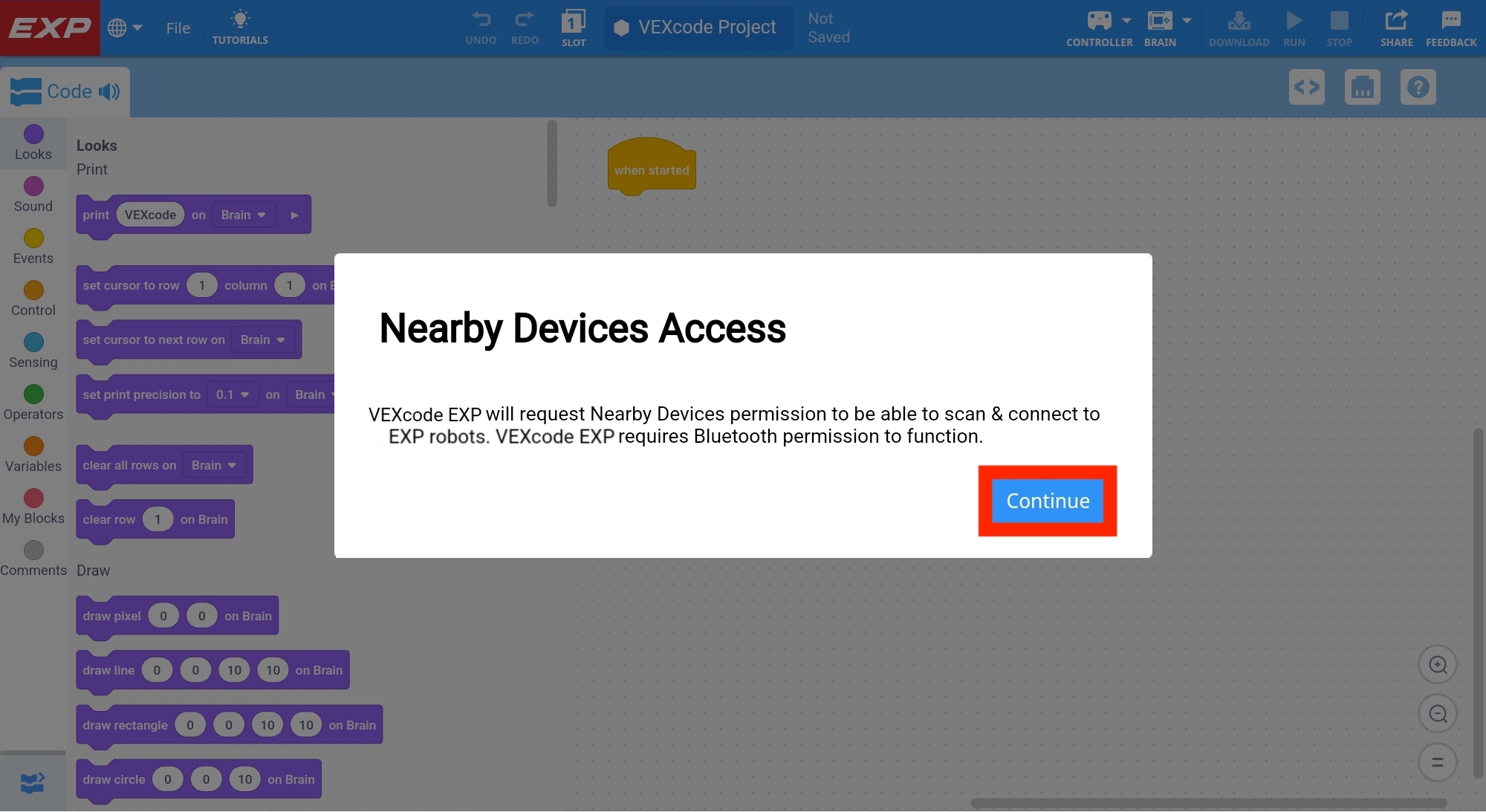1486x812 pixels.
Task: Switch to the Sensing block category
Action: click(32, 350)
